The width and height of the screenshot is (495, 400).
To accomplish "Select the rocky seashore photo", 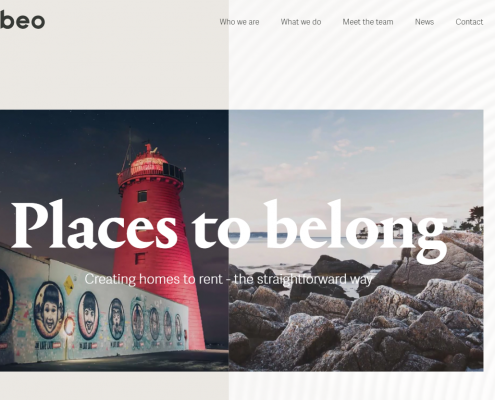I will [356, 240].
